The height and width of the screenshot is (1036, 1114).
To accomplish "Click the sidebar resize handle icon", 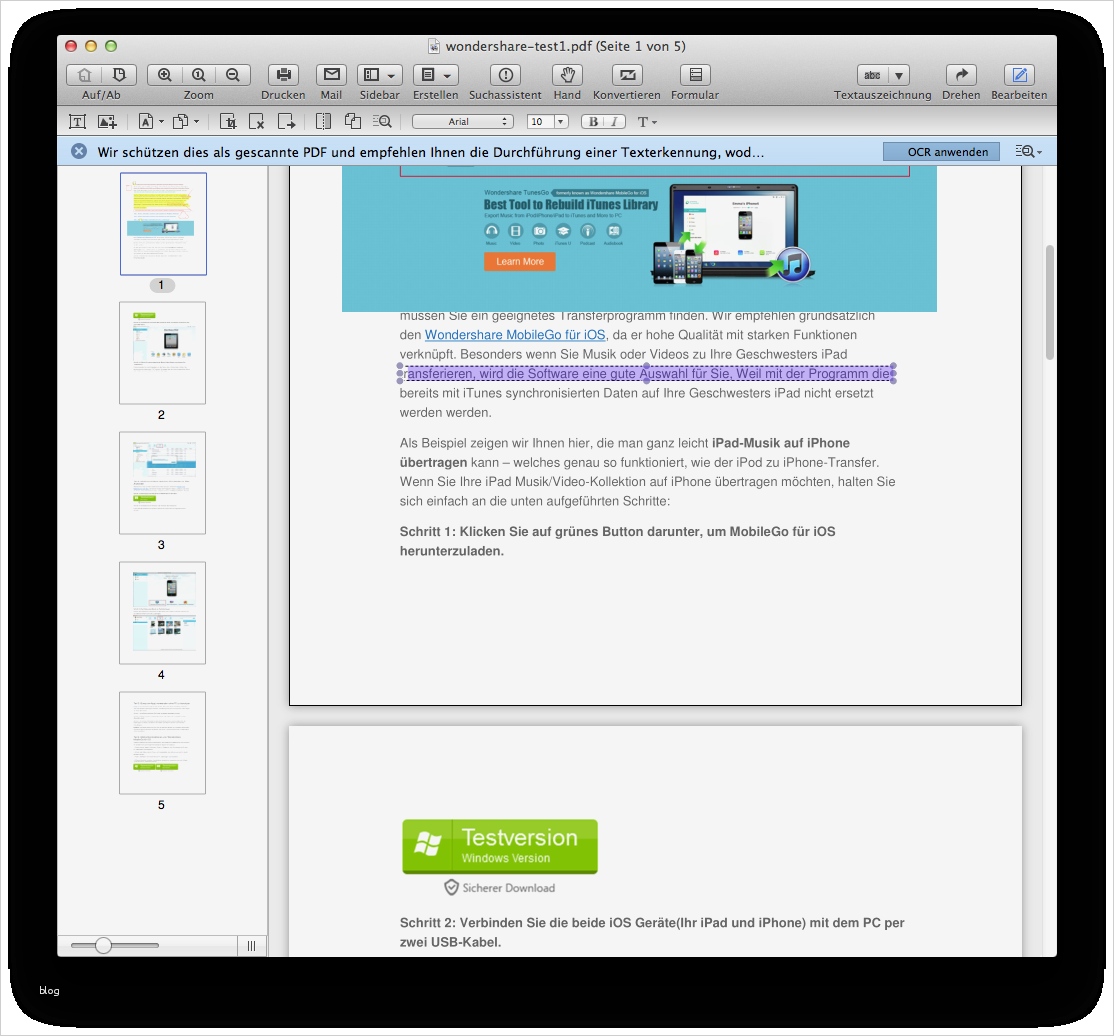I will [252, 946].
